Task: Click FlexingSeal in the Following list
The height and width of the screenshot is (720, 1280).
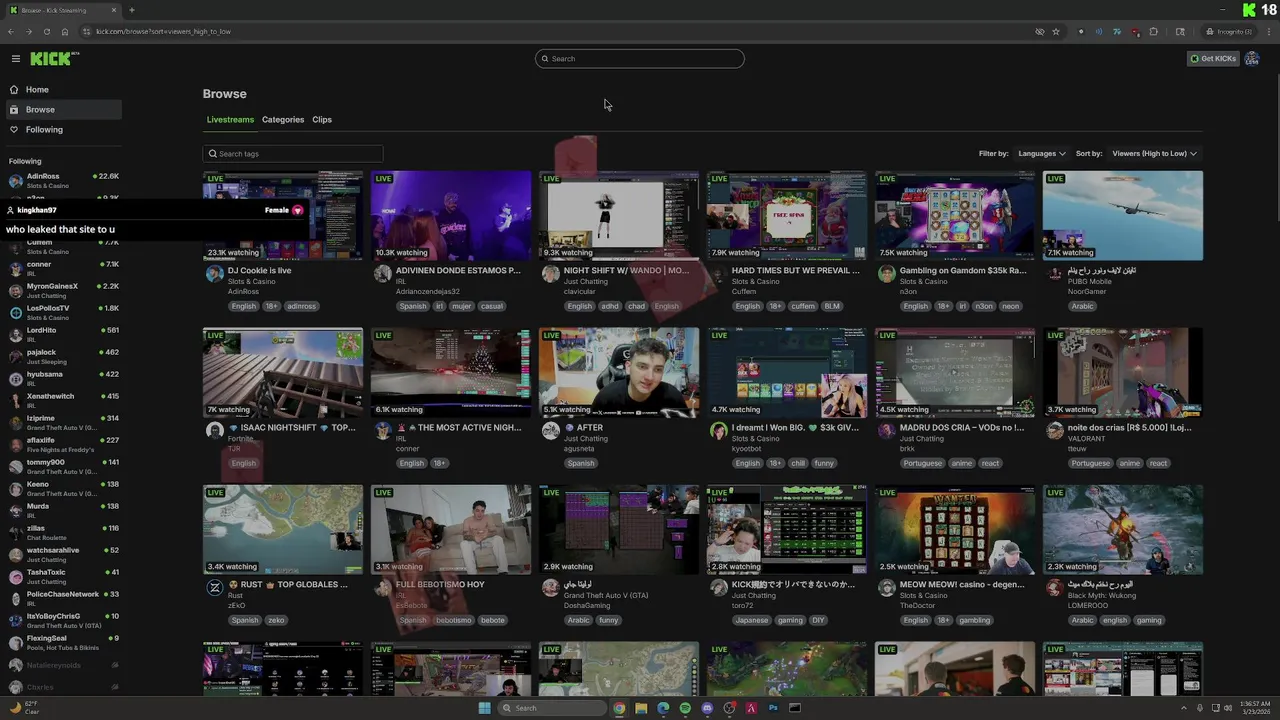Action: click(63, 643)
